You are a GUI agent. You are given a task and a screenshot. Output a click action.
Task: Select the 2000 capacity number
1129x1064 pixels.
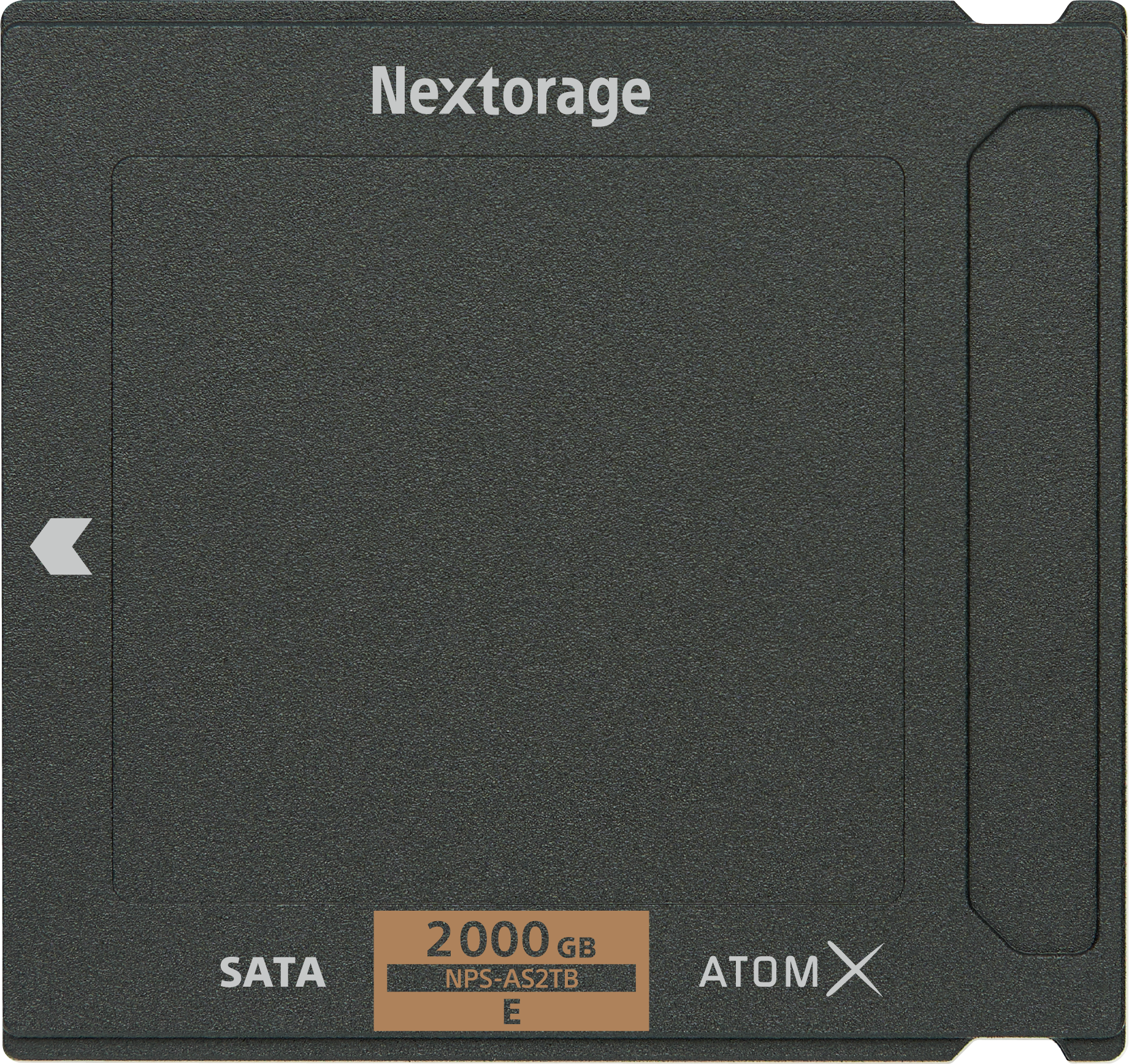(x=488, y=940)
